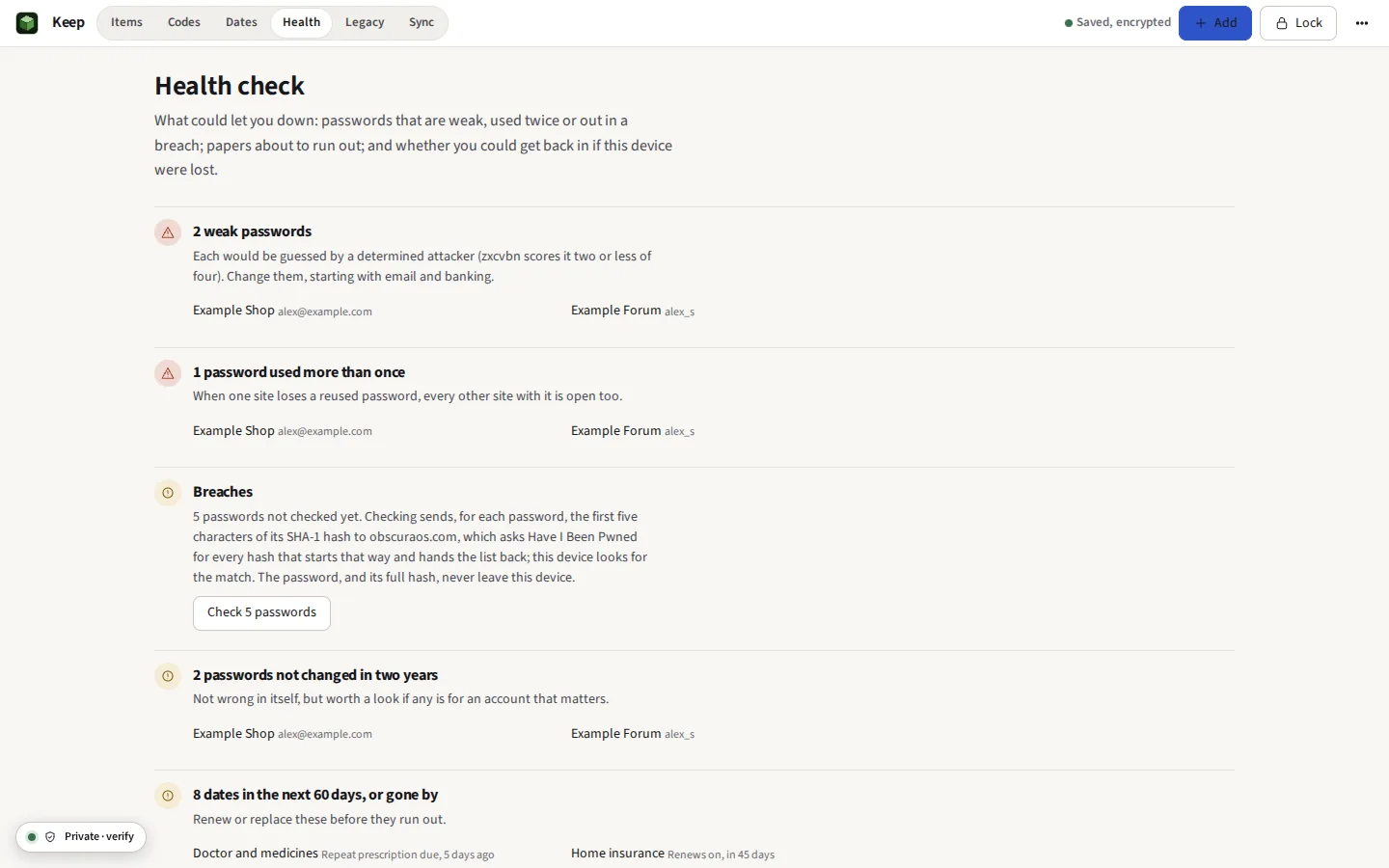This screenshot has width=1389, height=868.
Task: Click the Health check heading
Action: [x=230, y=86]
